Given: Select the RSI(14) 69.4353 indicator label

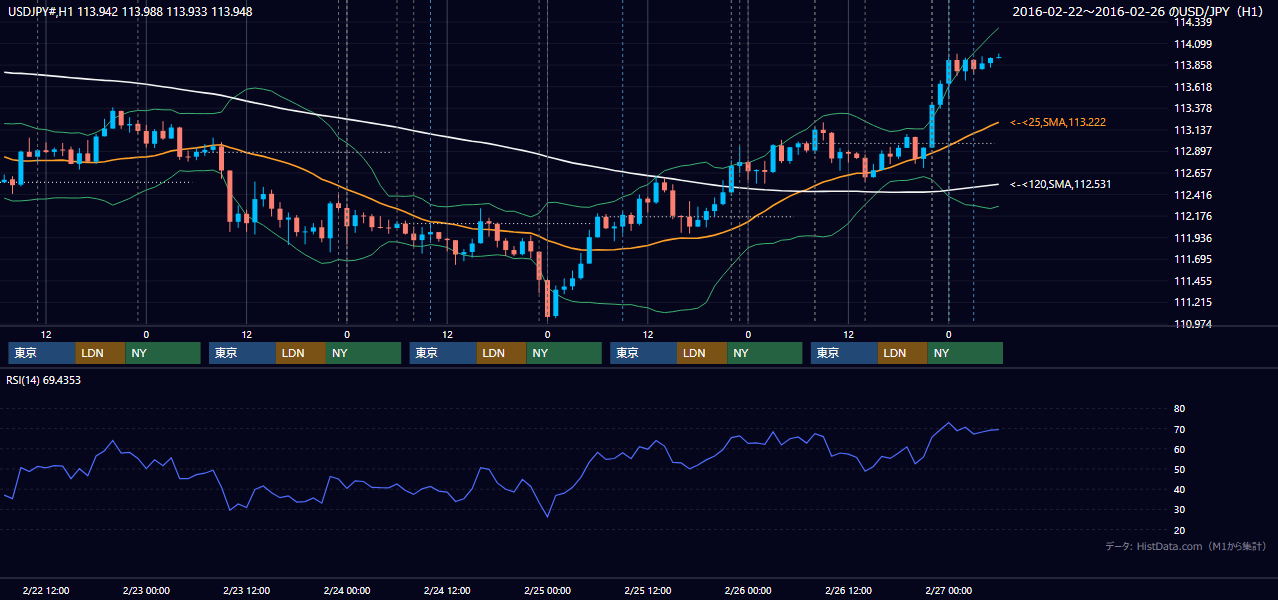Looking at the screenshot, I should coord(44,380).
